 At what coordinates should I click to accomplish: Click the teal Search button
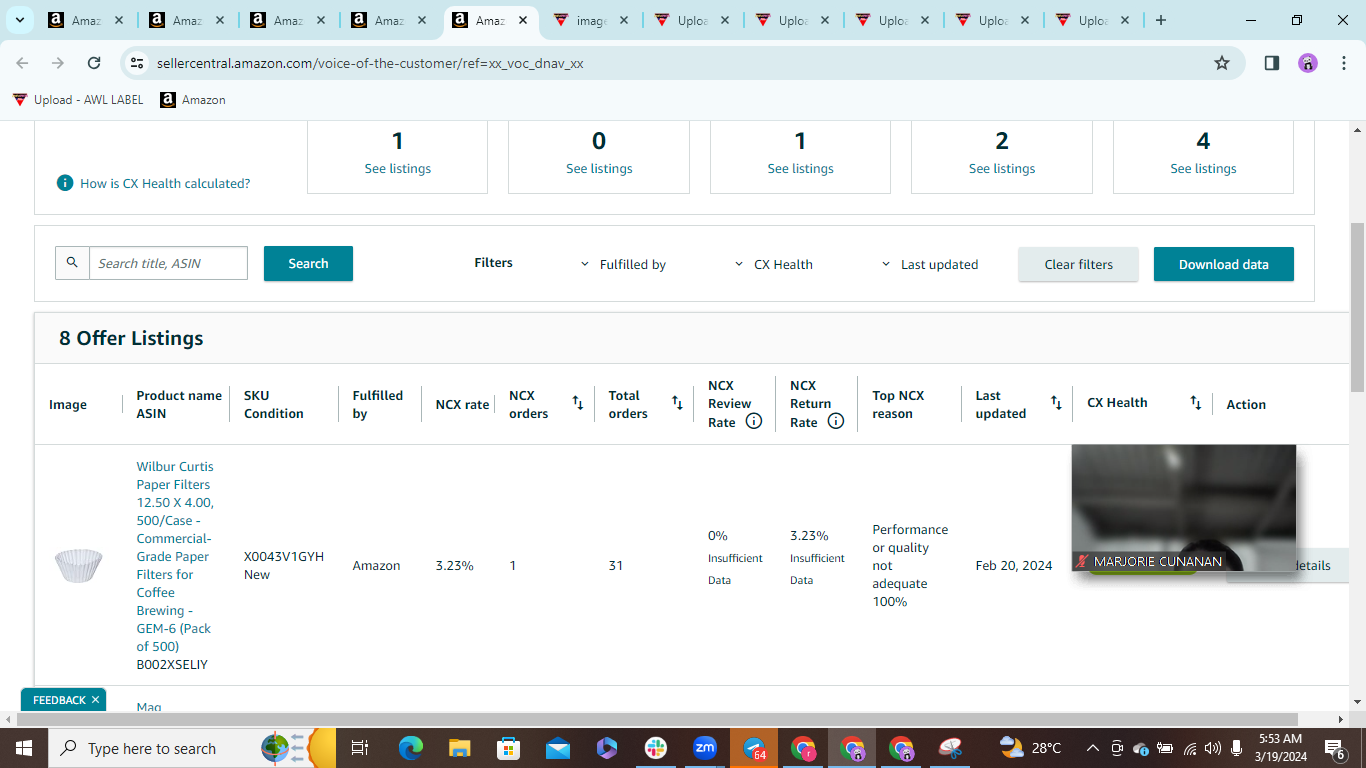coord(308,263)
